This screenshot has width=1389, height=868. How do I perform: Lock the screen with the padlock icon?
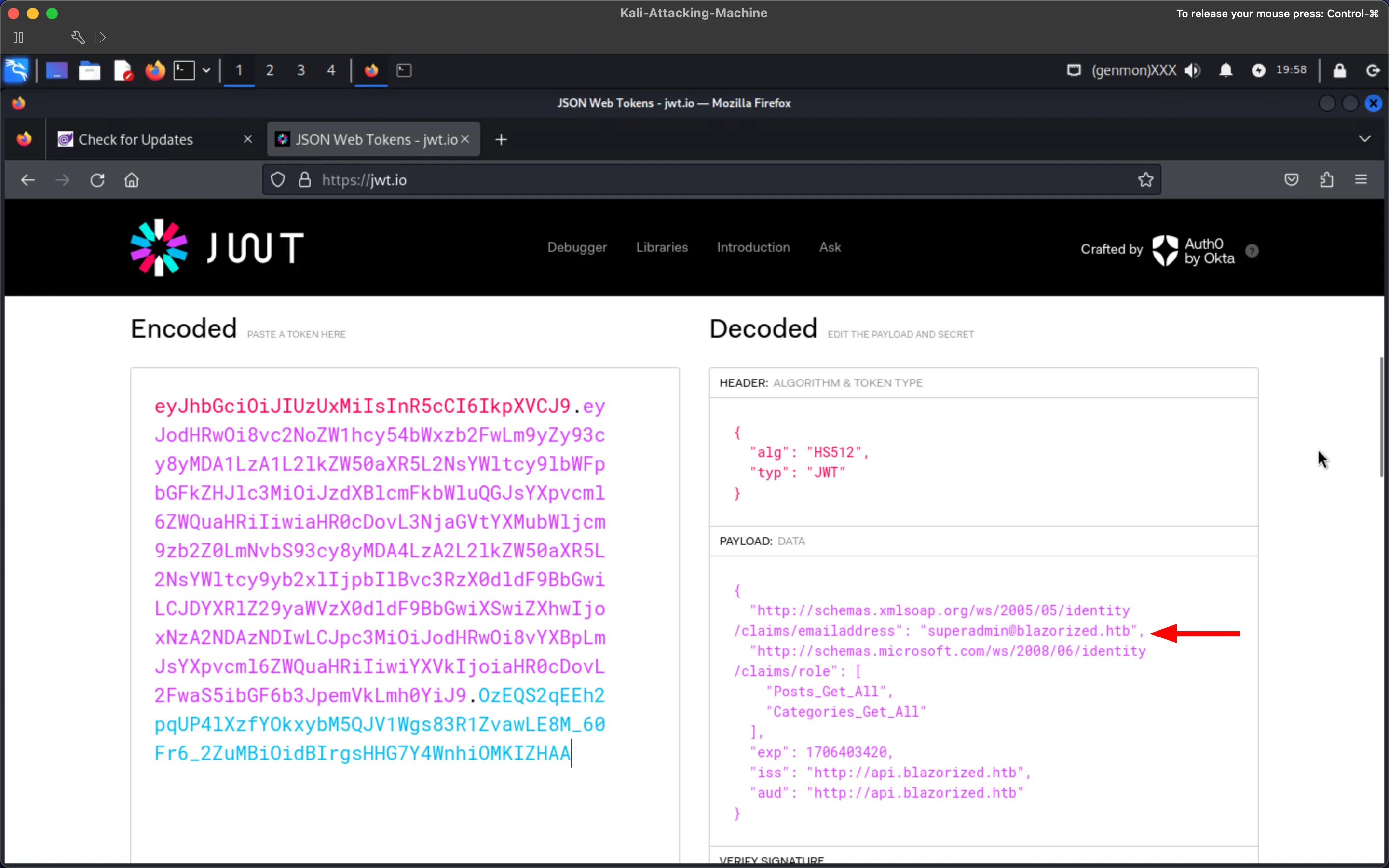tap(1340, 70)
